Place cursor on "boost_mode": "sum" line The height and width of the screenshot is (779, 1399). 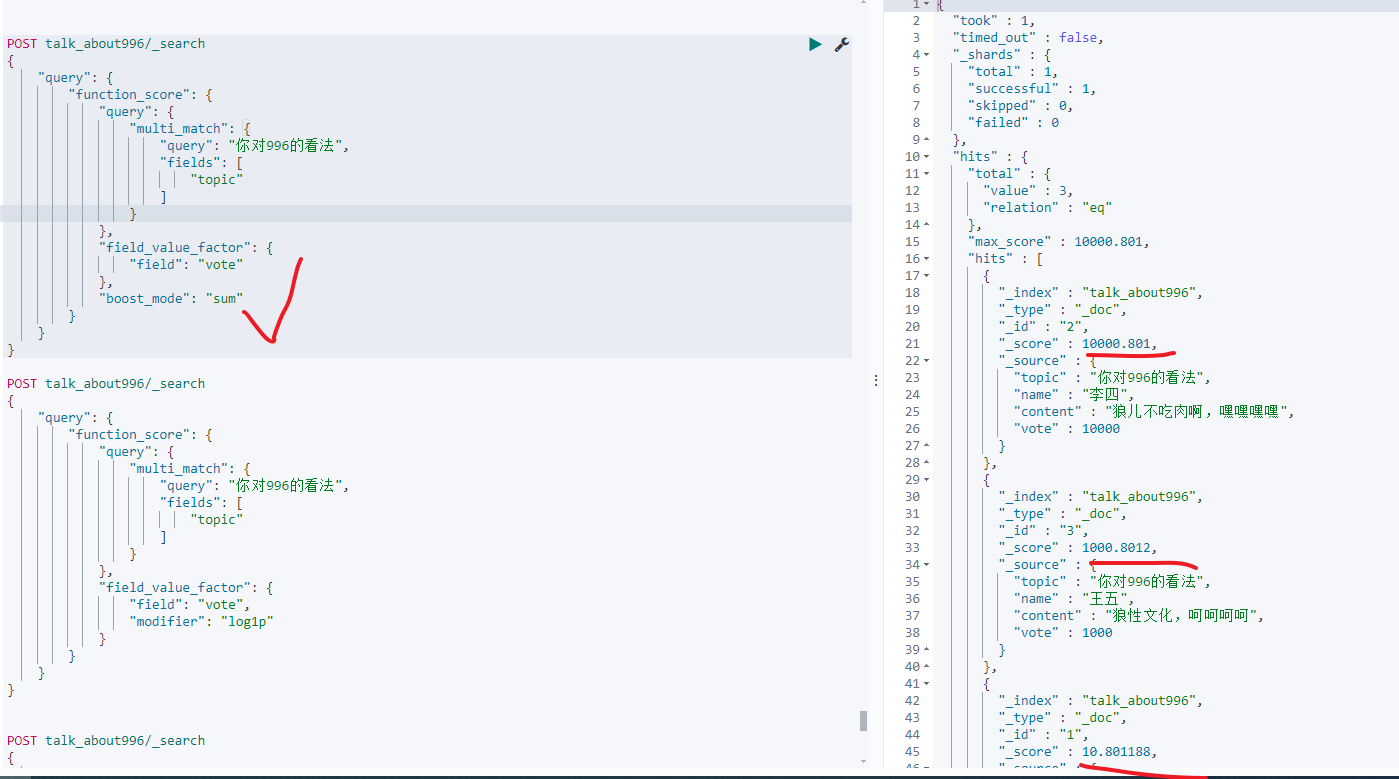[x=170, y=298]
